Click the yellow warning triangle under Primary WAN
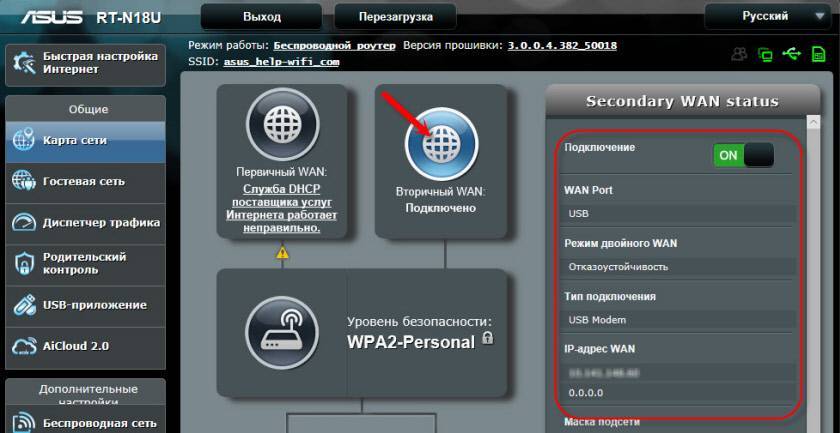The image size is (840, 433). (x=282, y=253)
